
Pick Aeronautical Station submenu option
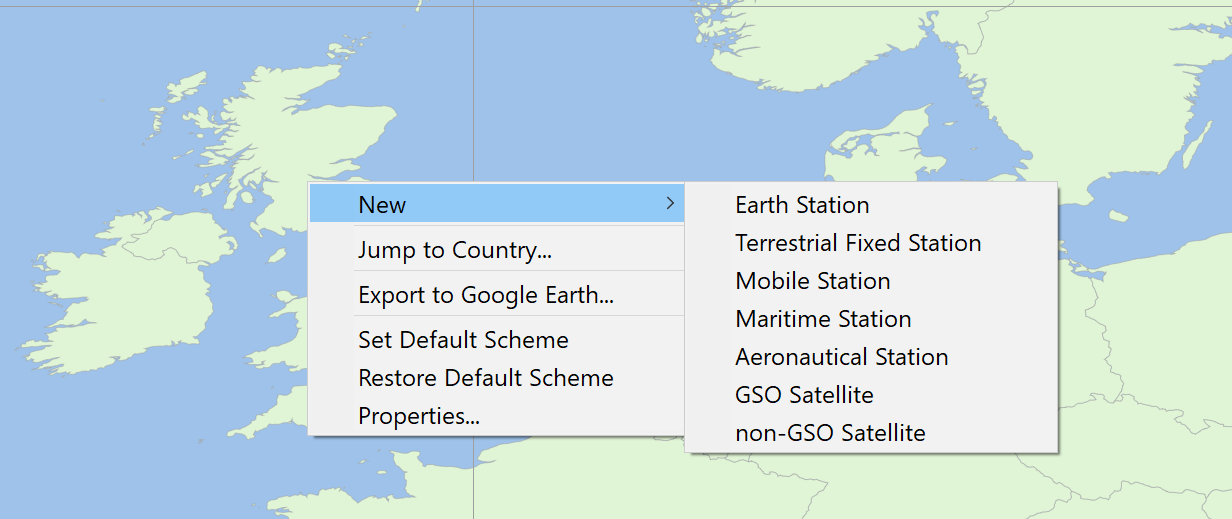point(871,357)
